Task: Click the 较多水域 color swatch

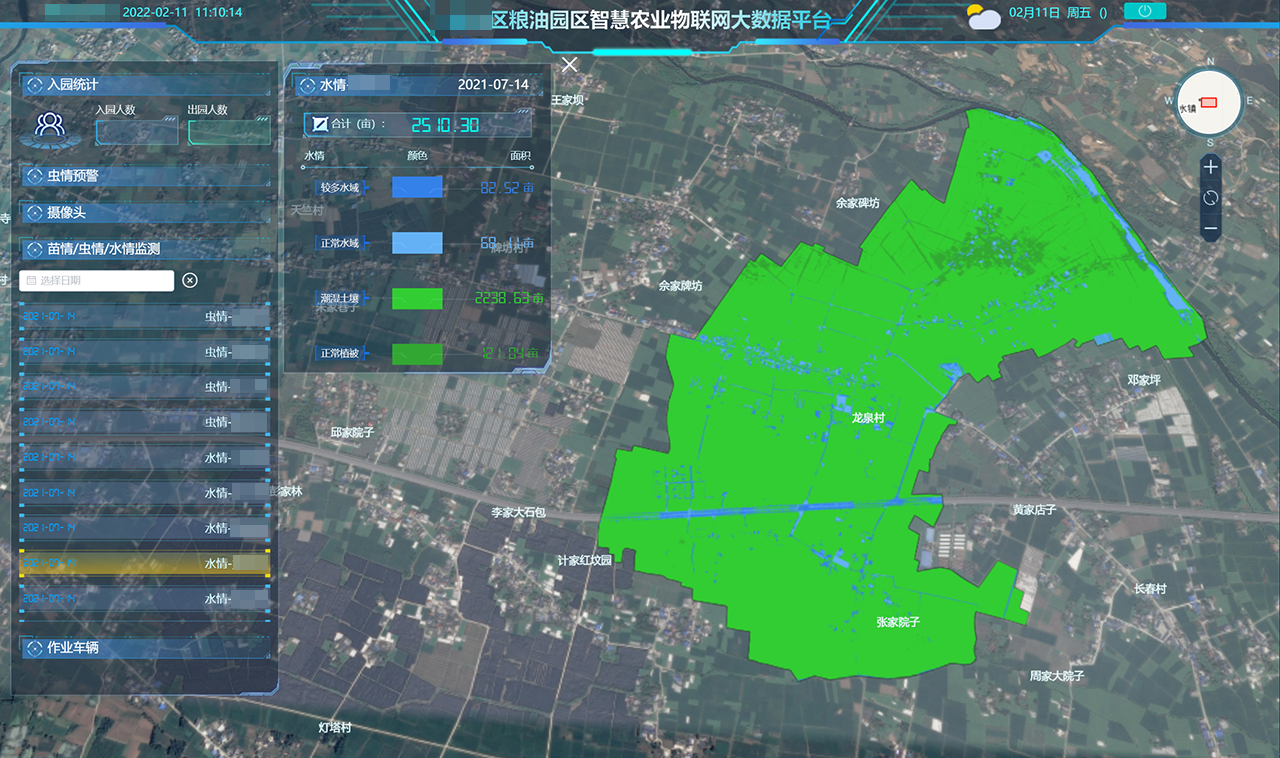Action: 417,187
